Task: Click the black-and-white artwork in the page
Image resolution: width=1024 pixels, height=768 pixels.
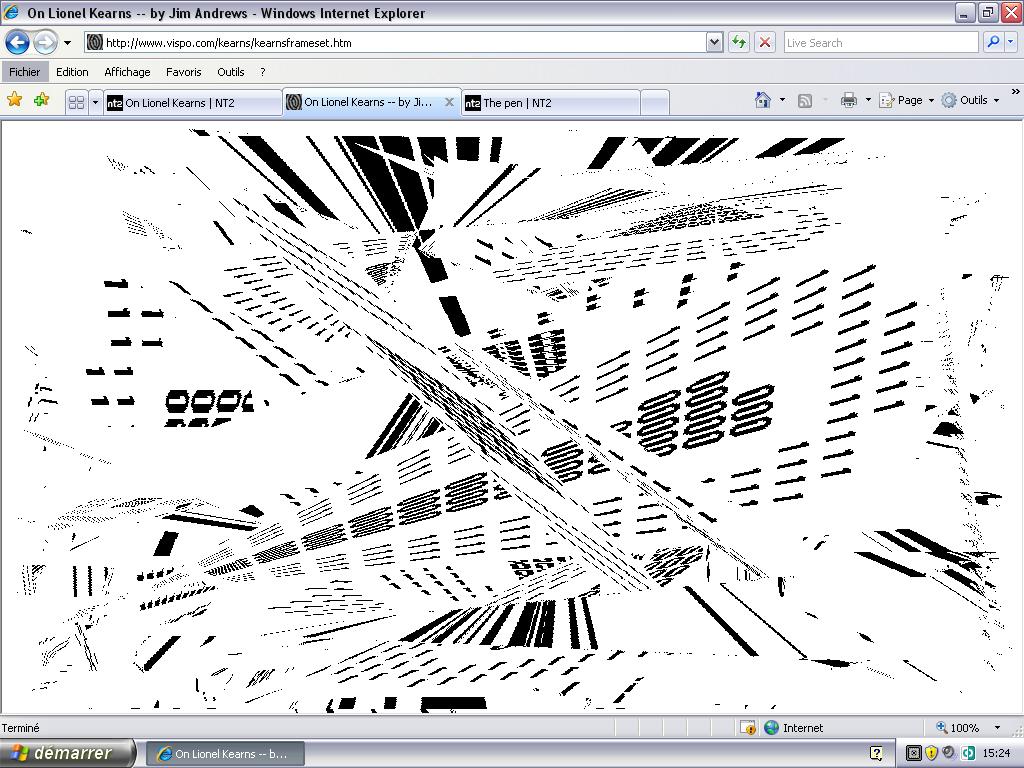Action: pos(511,418)
